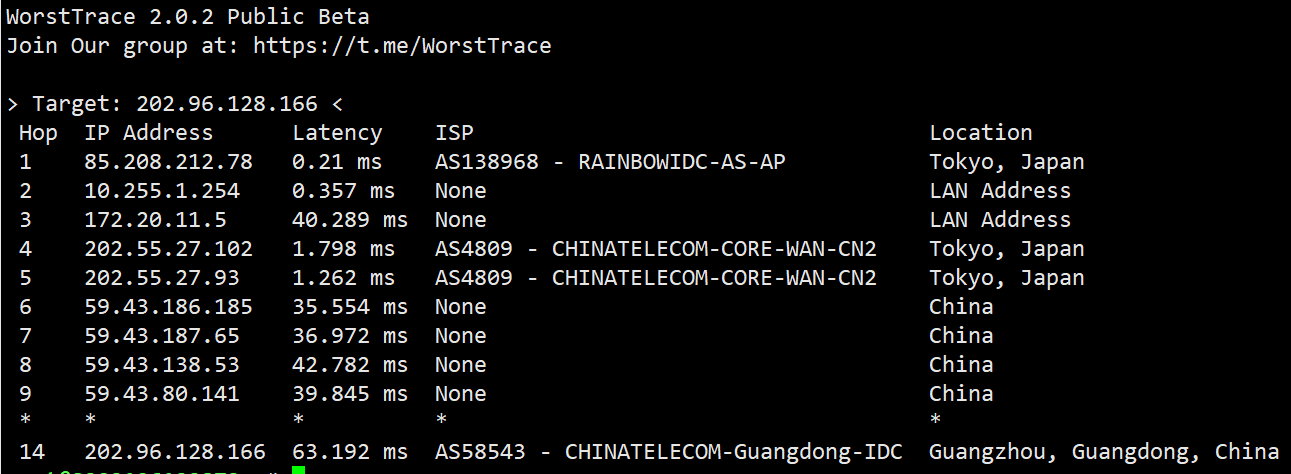Click the green terminal cursor block
This screenshot has width=1291, height=474.
[x=298, y=470]
